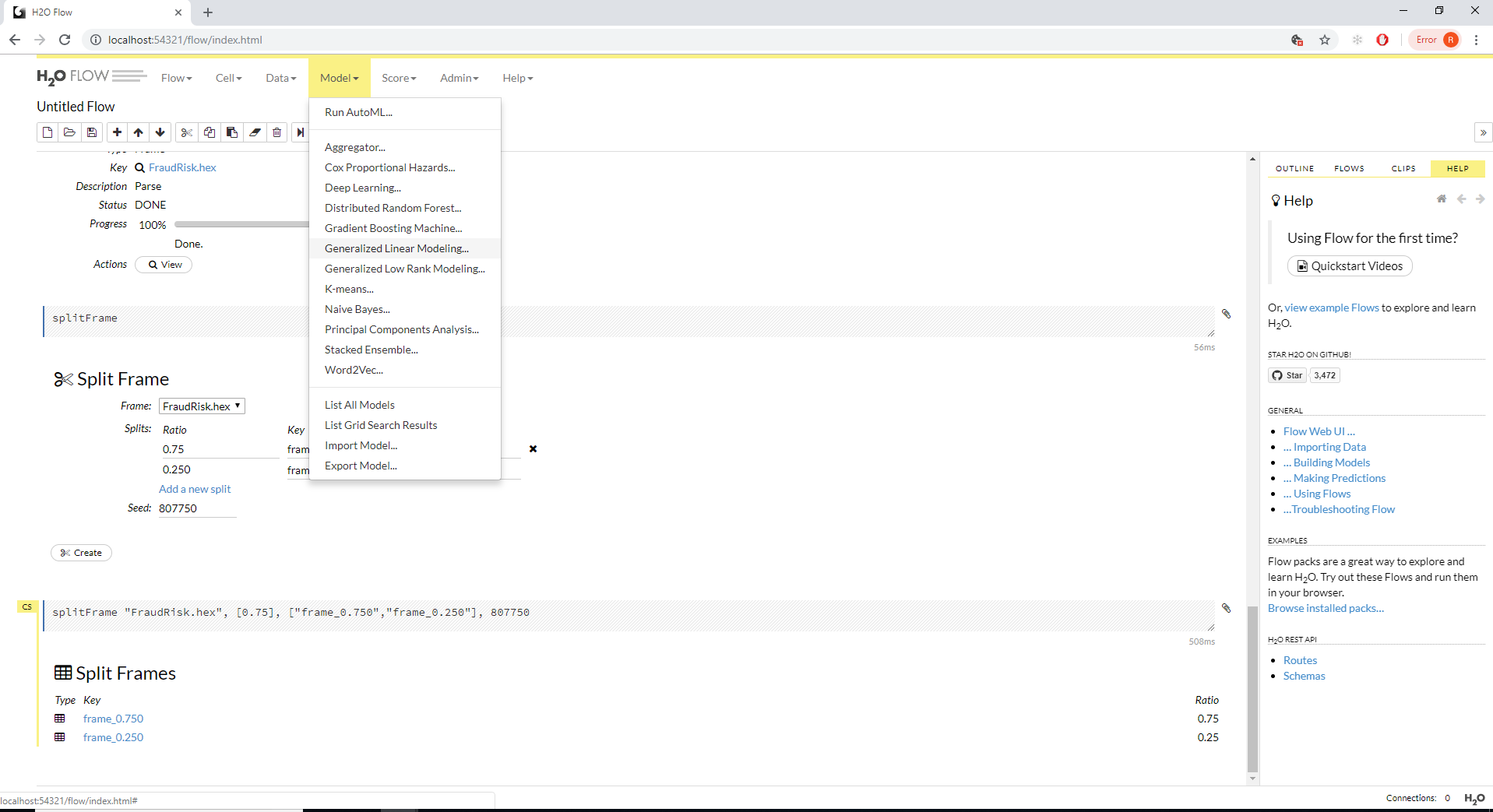Image resolution: width=1493 pixels, height=812 pixels.
Task: Run cell and advance with the skip icon
Action: (301, 132)
